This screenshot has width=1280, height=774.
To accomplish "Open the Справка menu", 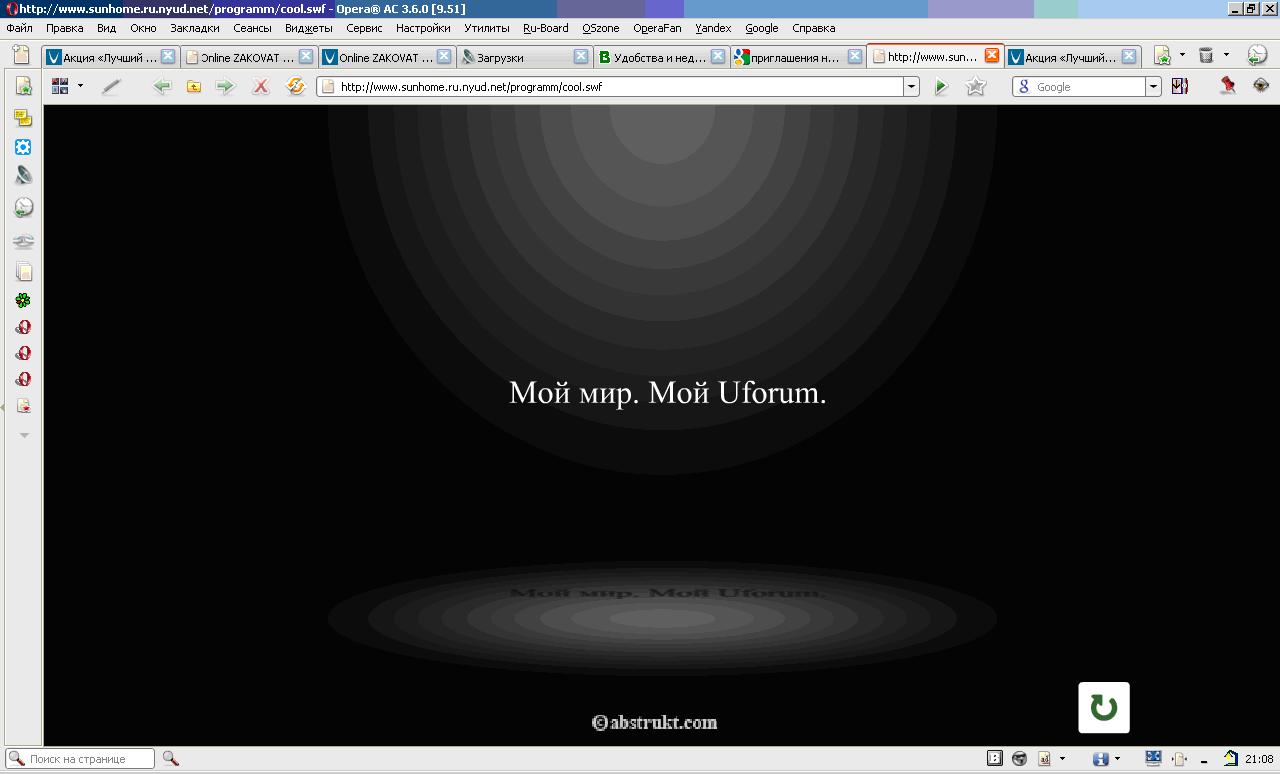I will 813,28.
